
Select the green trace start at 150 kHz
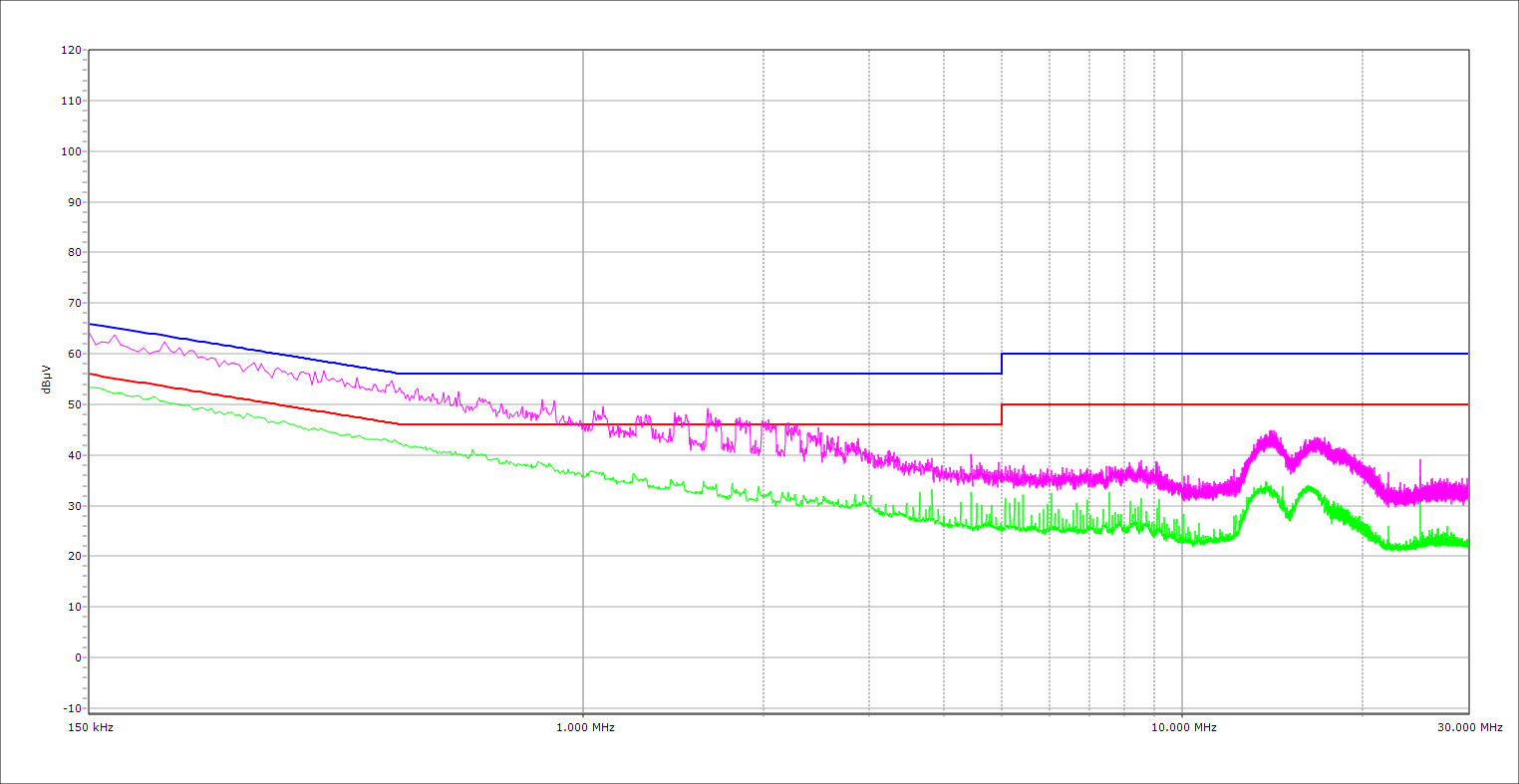pos(92,387)
